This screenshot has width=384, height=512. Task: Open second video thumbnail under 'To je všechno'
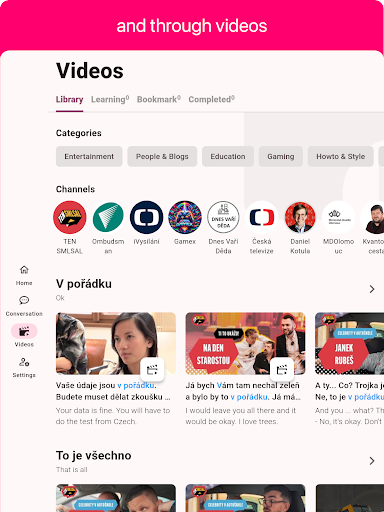pos(245,498)
